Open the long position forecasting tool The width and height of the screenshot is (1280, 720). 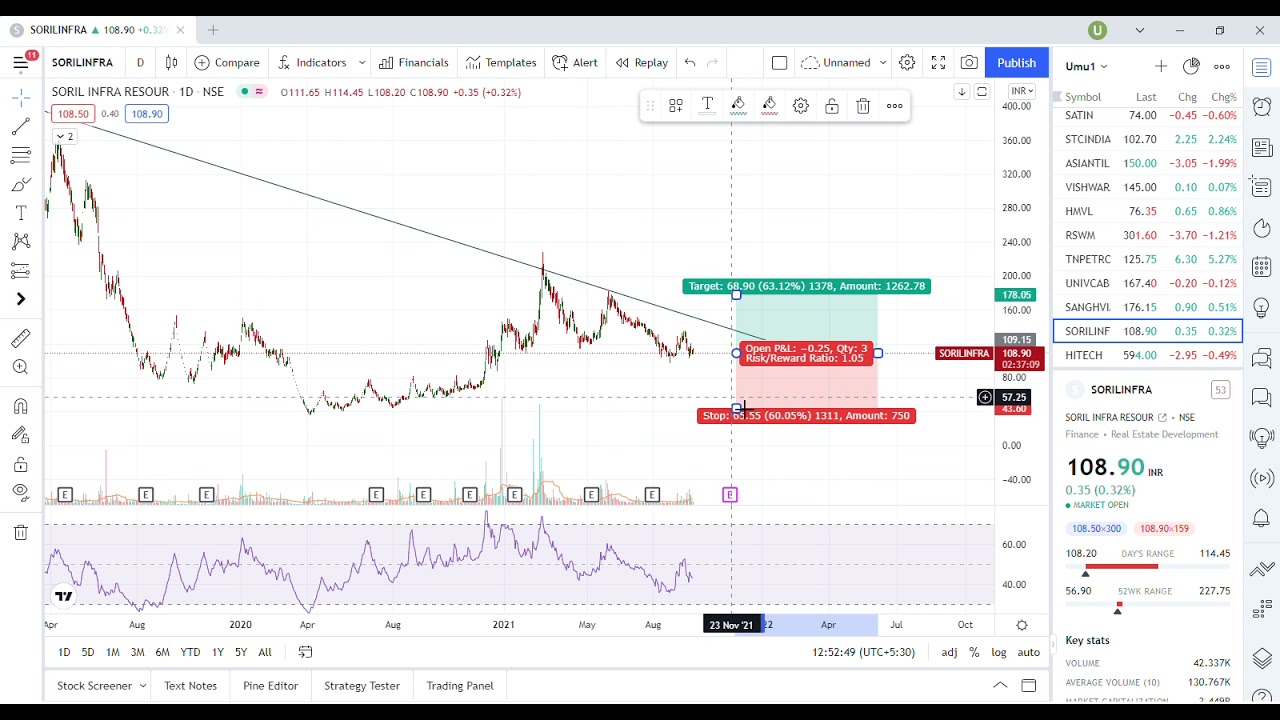20,270
